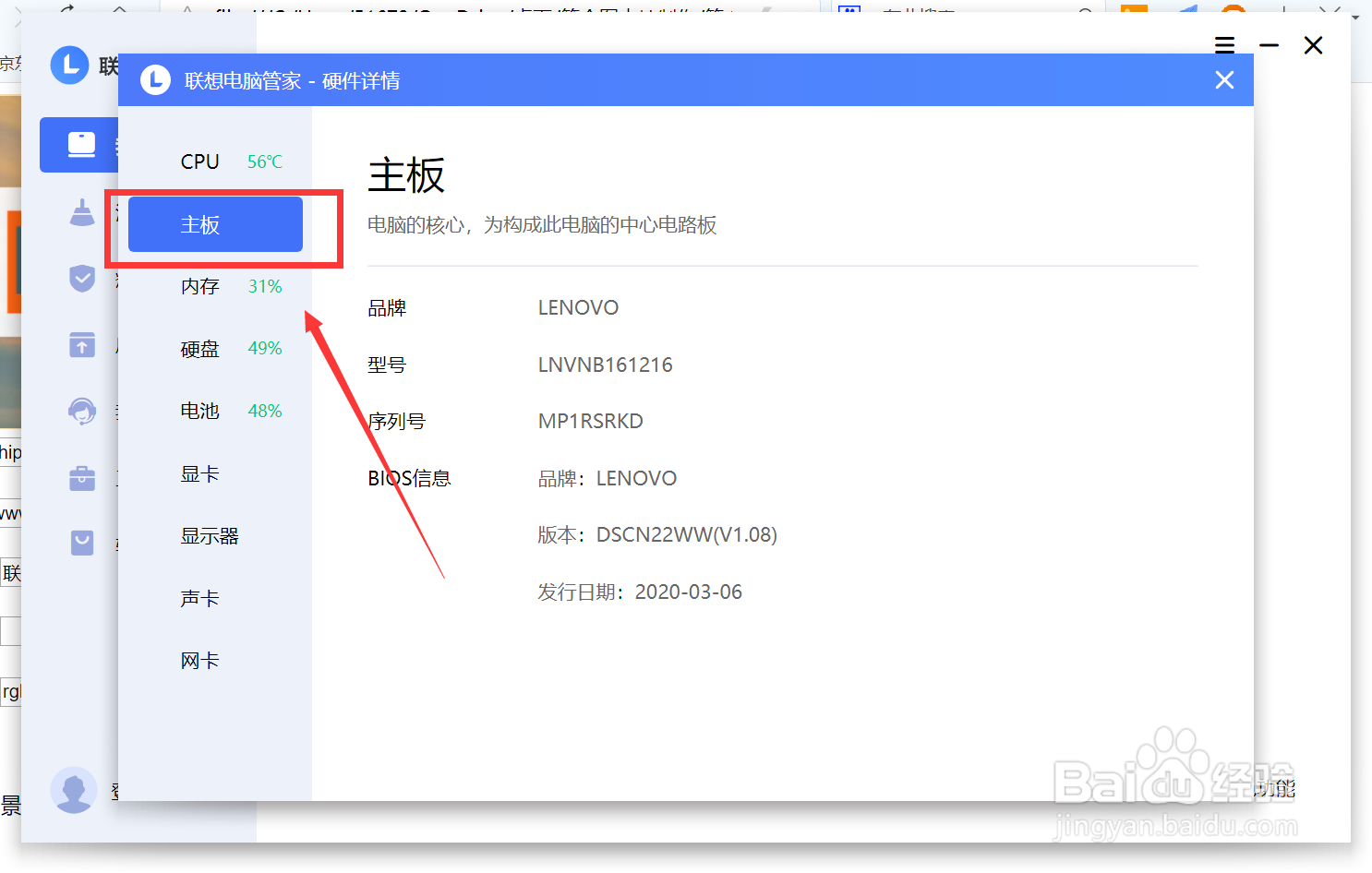This screenshot has height=873, width=1372.
Task: Open the hamburger menu at top right
Action: (x=1224, y=44)
